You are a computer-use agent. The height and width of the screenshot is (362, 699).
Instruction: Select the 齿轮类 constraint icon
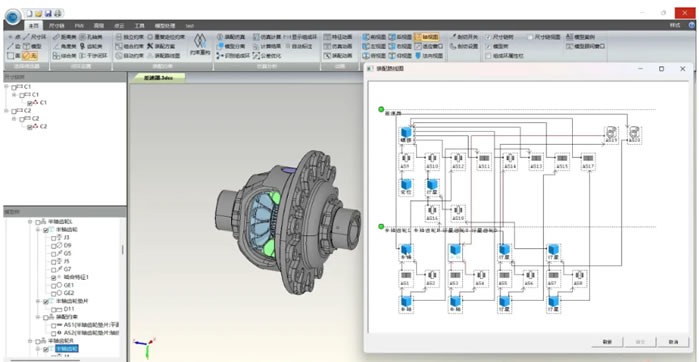point(82,46)
